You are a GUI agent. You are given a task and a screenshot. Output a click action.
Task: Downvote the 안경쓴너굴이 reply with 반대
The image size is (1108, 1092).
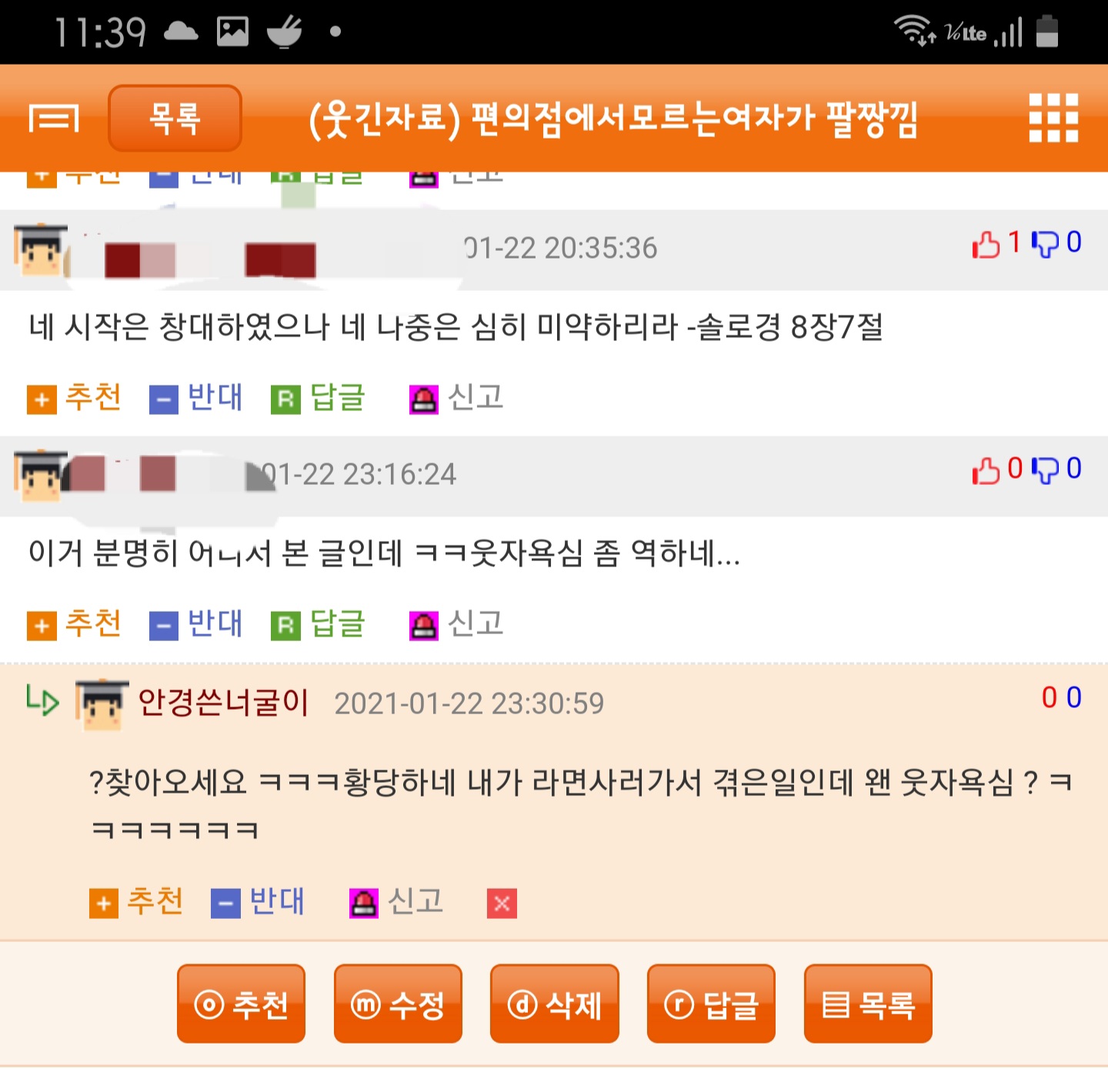[x=258, y=902]
